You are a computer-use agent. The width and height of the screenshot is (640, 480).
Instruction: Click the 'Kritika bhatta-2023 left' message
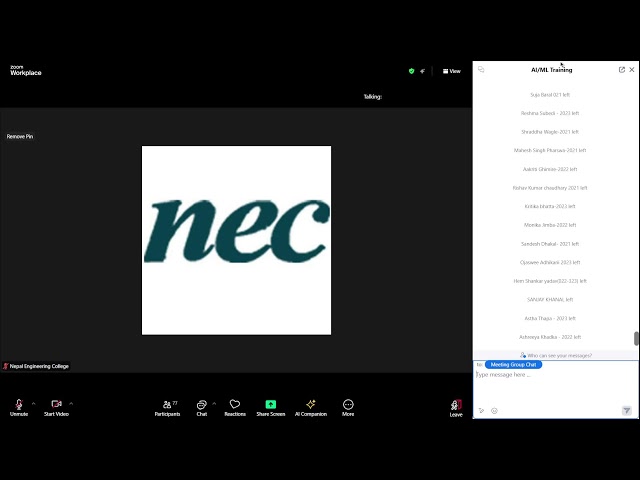coord(550,206)
